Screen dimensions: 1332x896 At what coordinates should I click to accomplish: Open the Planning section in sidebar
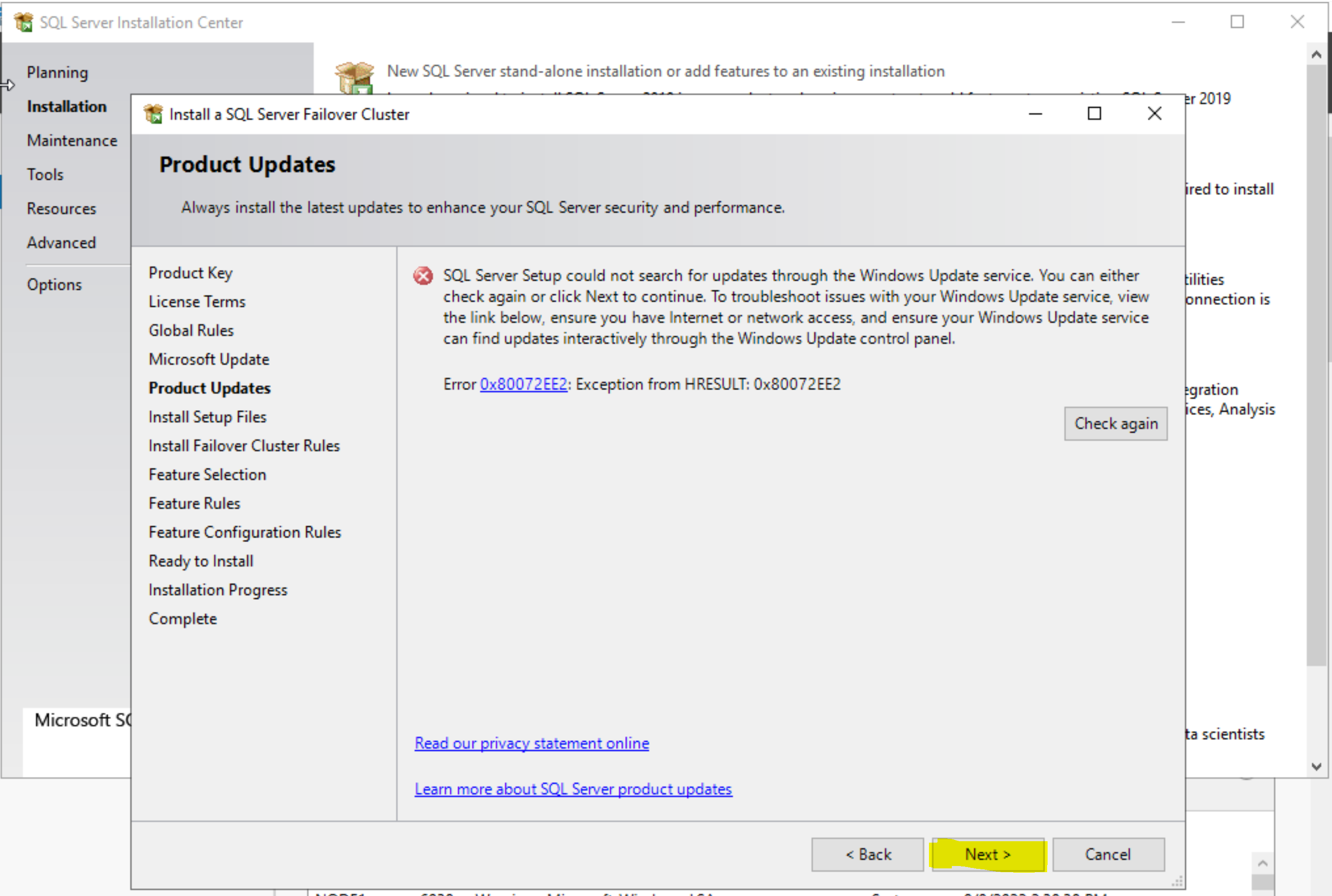coord(57,72)
